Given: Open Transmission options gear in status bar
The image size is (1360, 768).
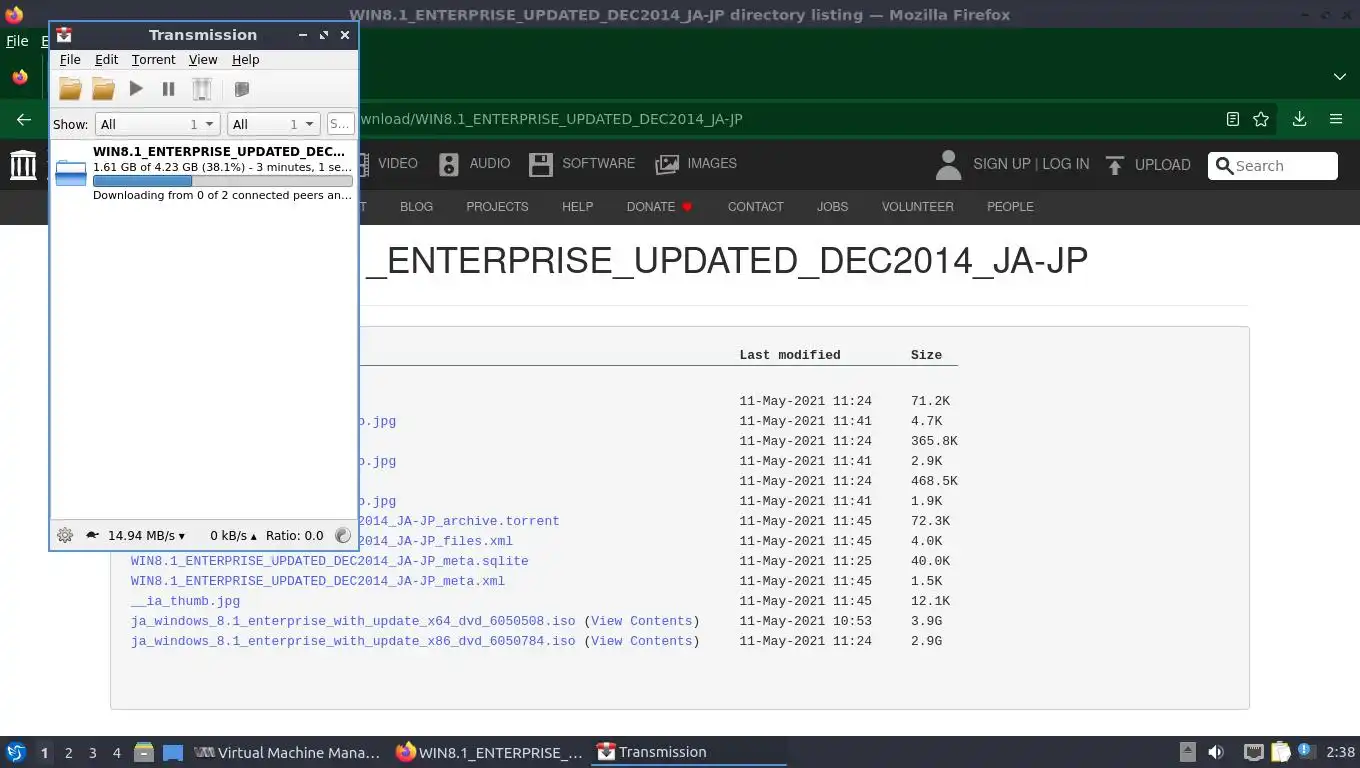Looking at the screenshot, I should [65, 535].
